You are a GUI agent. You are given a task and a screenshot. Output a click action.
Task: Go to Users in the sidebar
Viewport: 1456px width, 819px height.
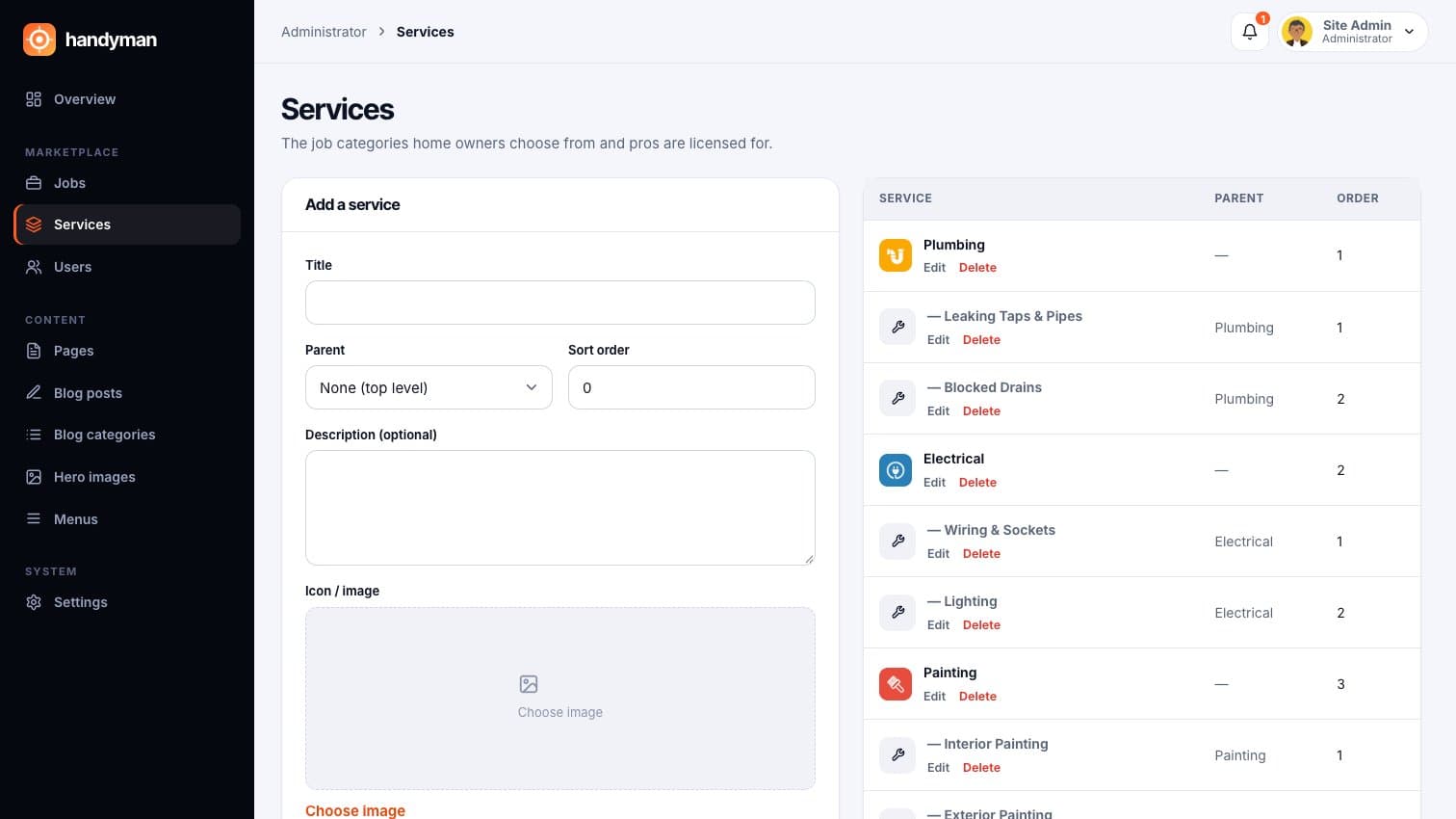127,267
